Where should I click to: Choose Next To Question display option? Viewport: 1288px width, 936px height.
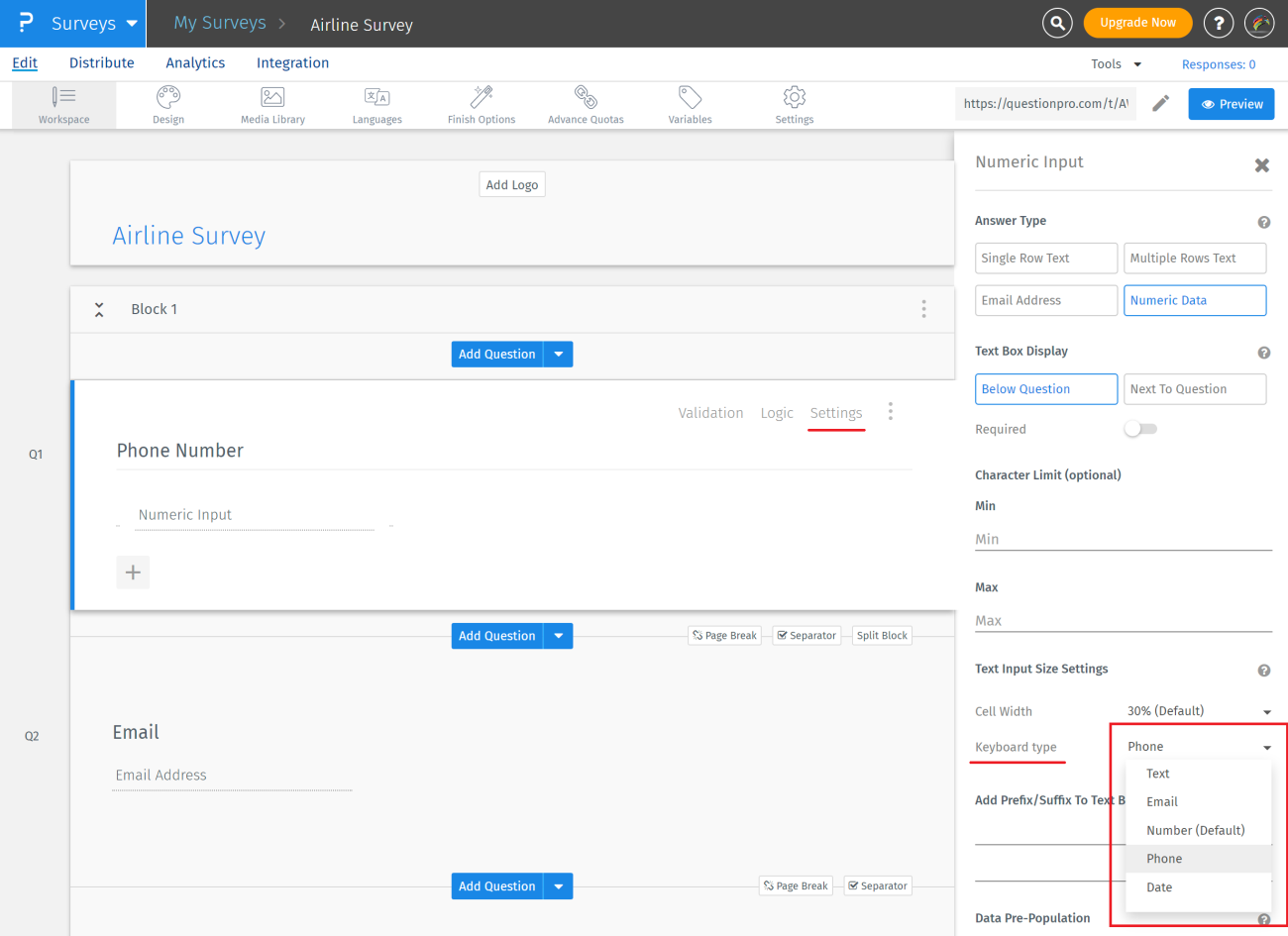[x=1194, y=389]
